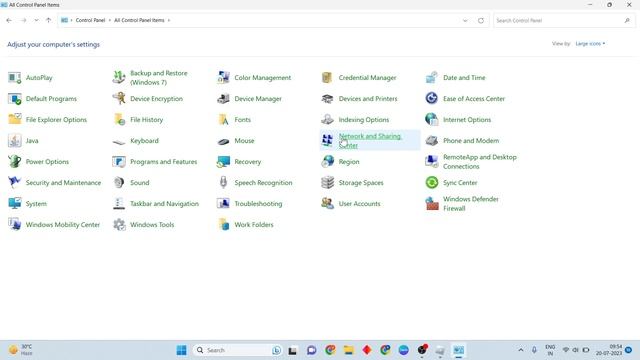Click the Indexing Options icon
Image resolution: width=640 pixels, height=360 pixels.
tap(327, 119)
